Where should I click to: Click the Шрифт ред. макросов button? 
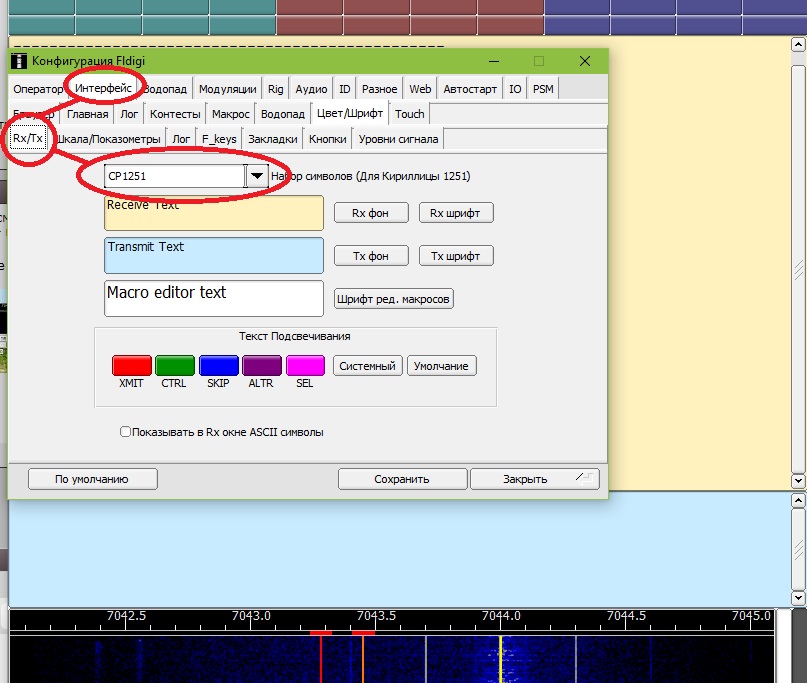point(393,299)
